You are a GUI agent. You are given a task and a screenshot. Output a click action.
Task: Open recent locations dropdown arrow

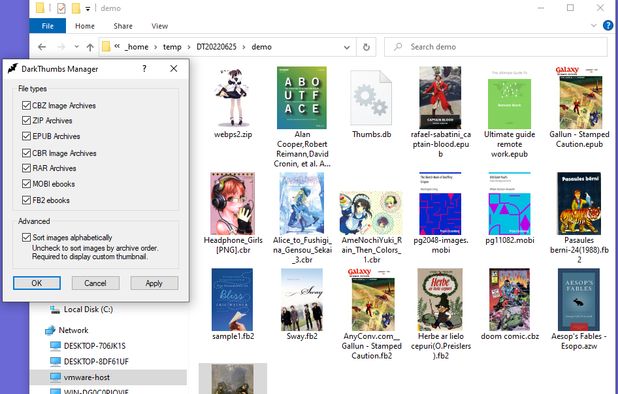76,47
